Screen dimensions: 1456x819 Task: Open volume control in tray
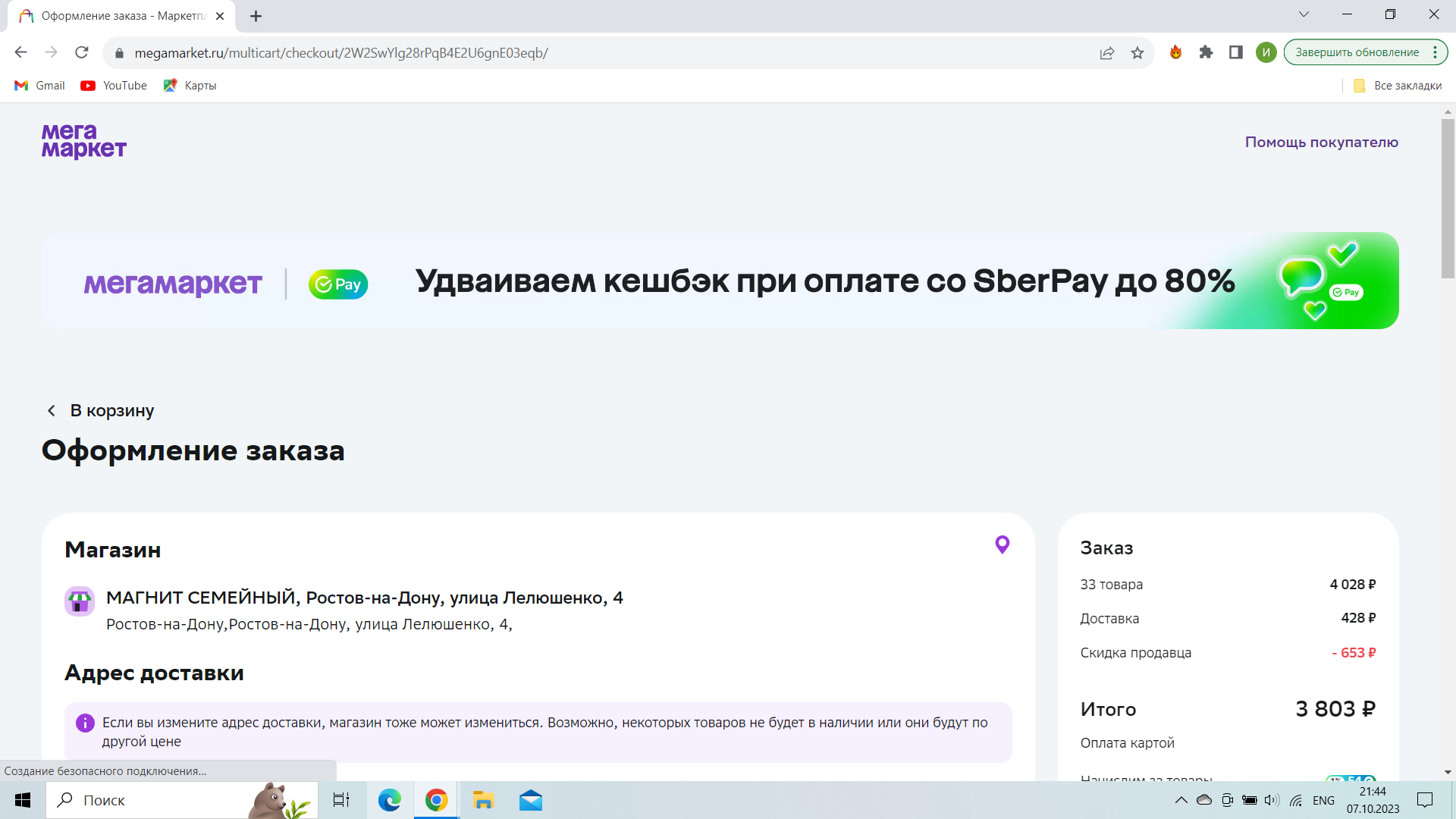(1272, 800)
